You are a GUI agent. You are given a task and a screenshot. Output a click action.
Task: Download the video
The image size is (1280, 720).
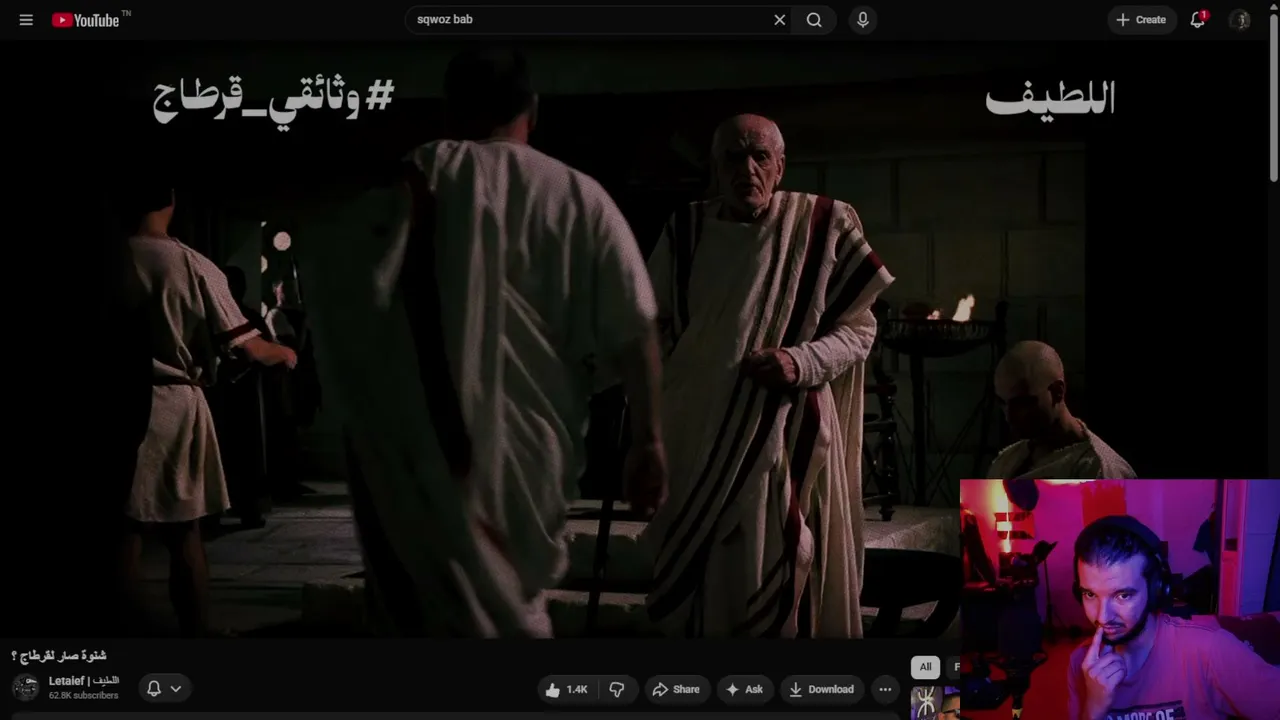click(821, 689)
